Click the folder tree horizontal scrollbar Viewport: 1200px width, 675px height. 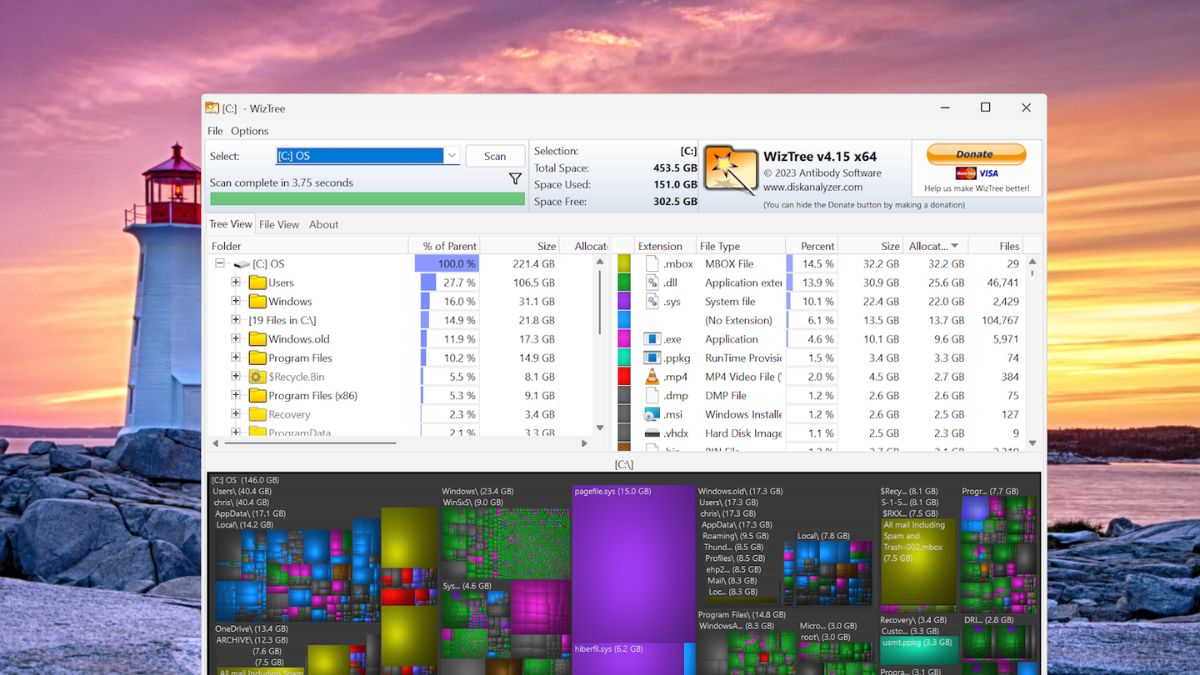[x=309, y=443]
